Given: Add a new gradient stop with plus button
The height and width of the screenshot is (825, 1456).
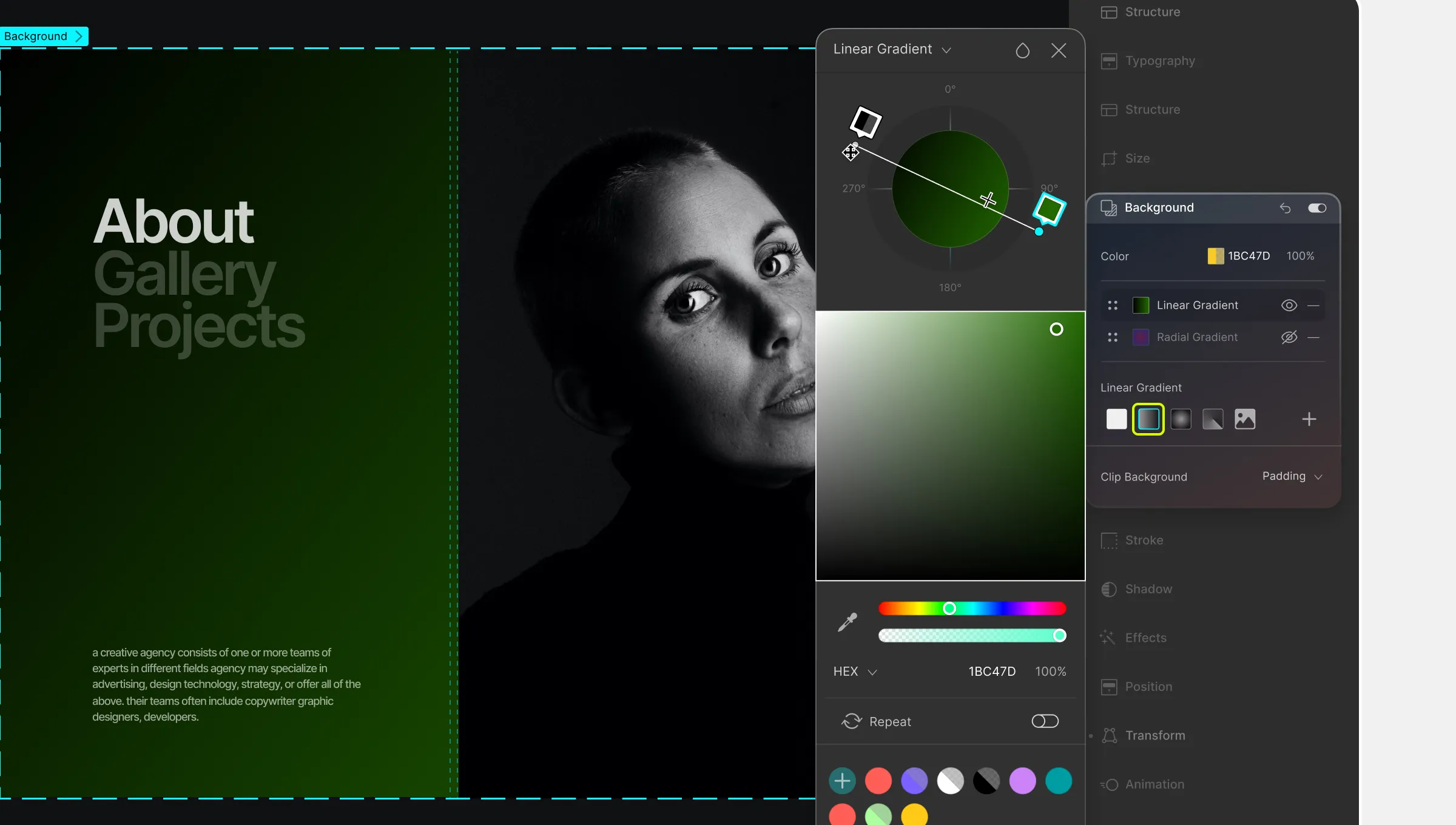Looking at the screenshot, I should coord(1310,419).
